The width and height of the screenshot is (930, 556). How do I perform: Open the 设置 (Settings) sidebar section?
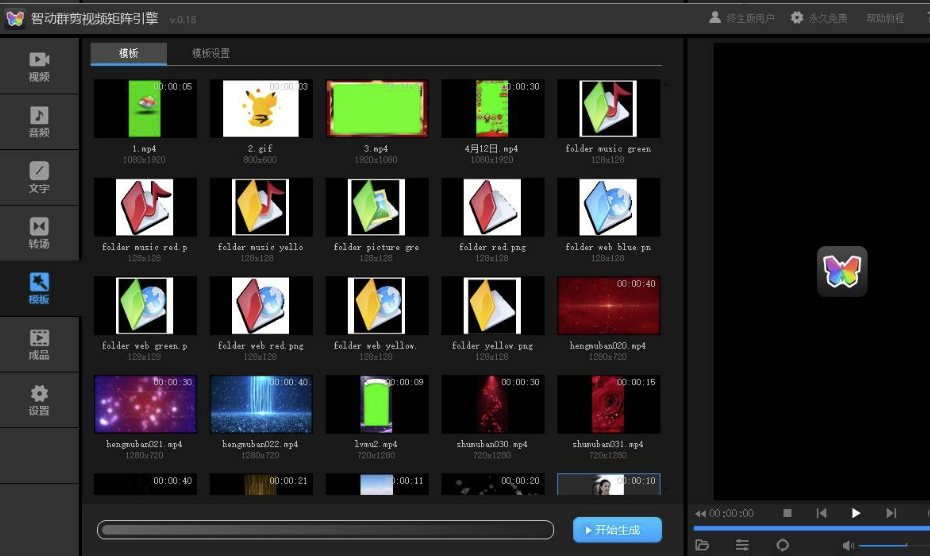pos(39,400)
